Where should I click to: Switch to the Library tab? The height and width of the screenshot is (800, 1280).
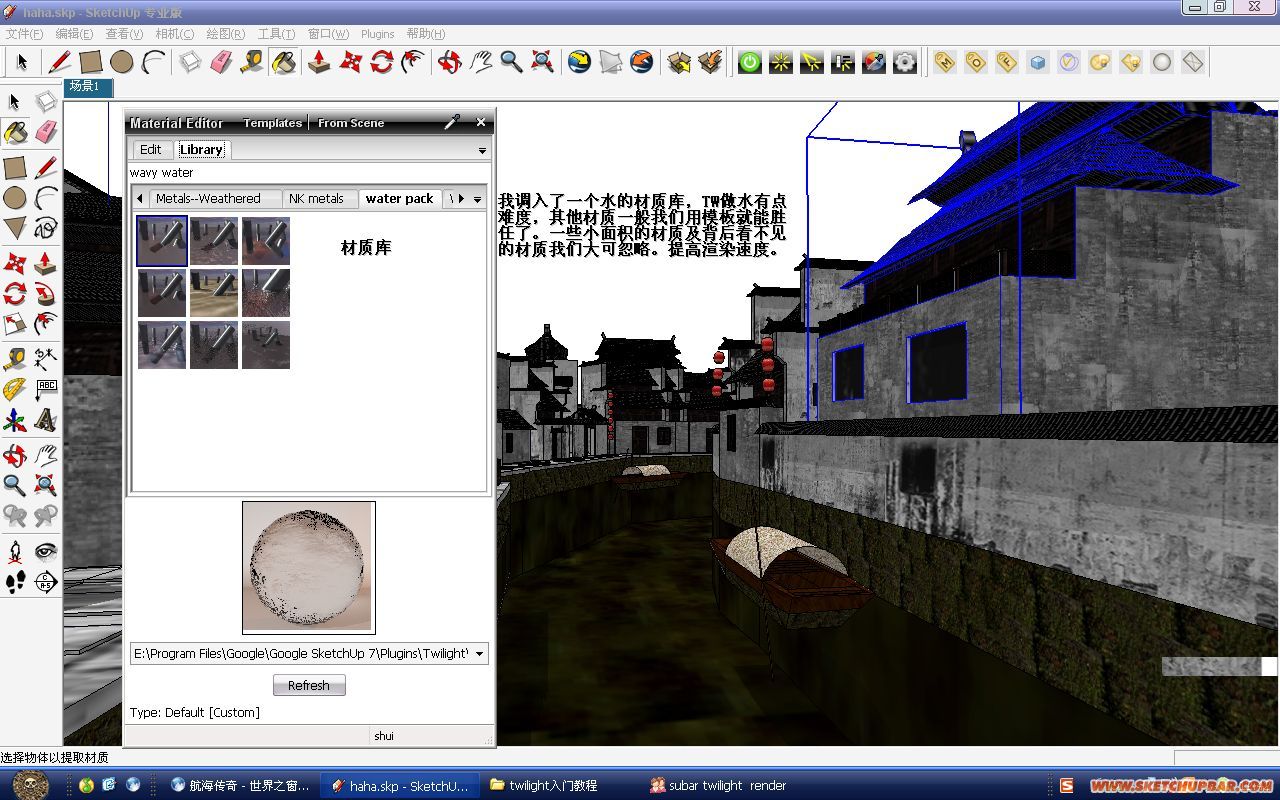coord(201,149)
